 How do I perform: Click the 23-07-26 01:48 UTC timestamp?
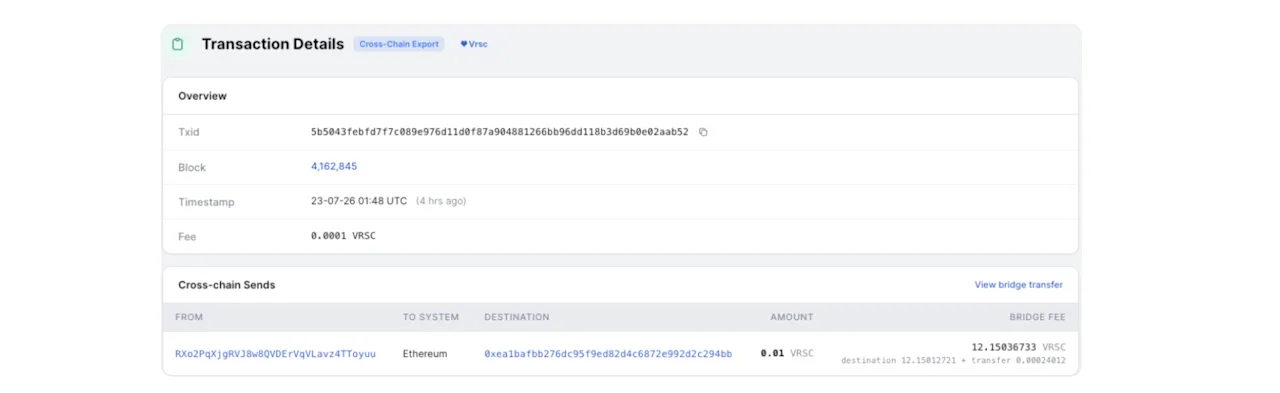(x=359, y=201)
